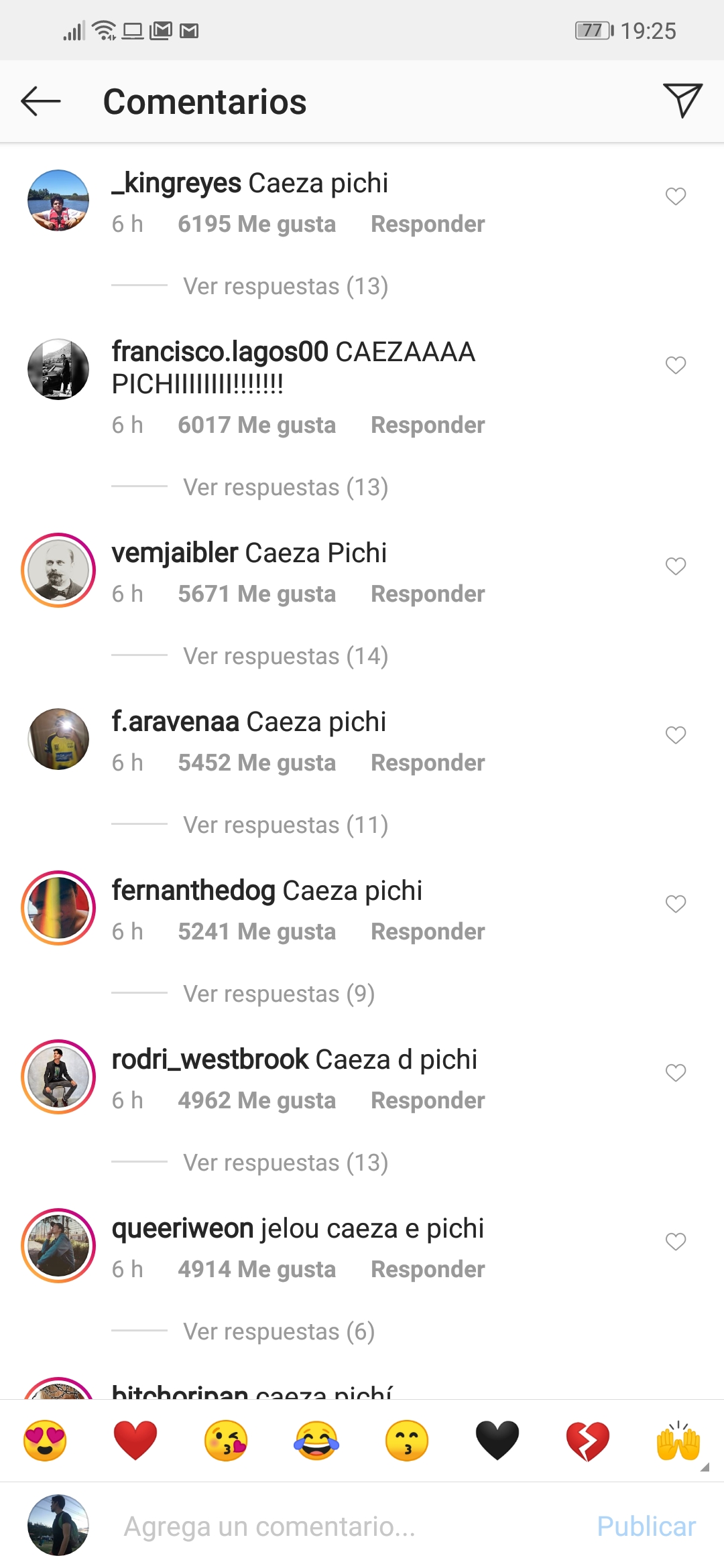View likes on f.aravenaa's comment
Image resolution: width=724 pixels, height=1568 pixels.
257,763
